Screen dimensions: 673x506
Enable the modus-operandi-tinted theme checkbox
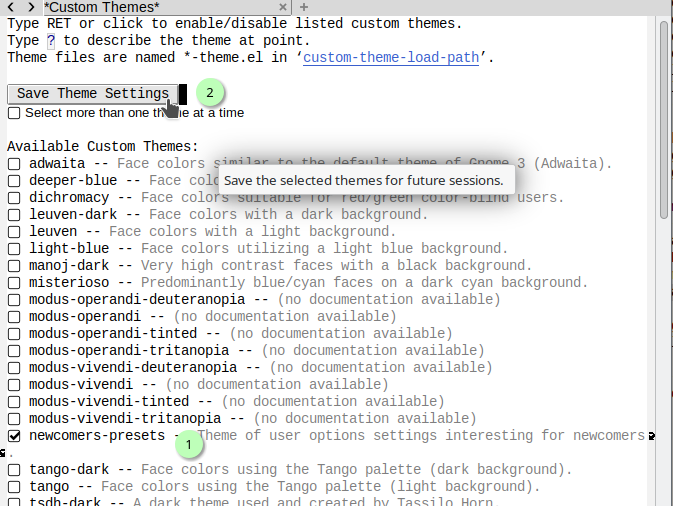click(x=14, y=333)
